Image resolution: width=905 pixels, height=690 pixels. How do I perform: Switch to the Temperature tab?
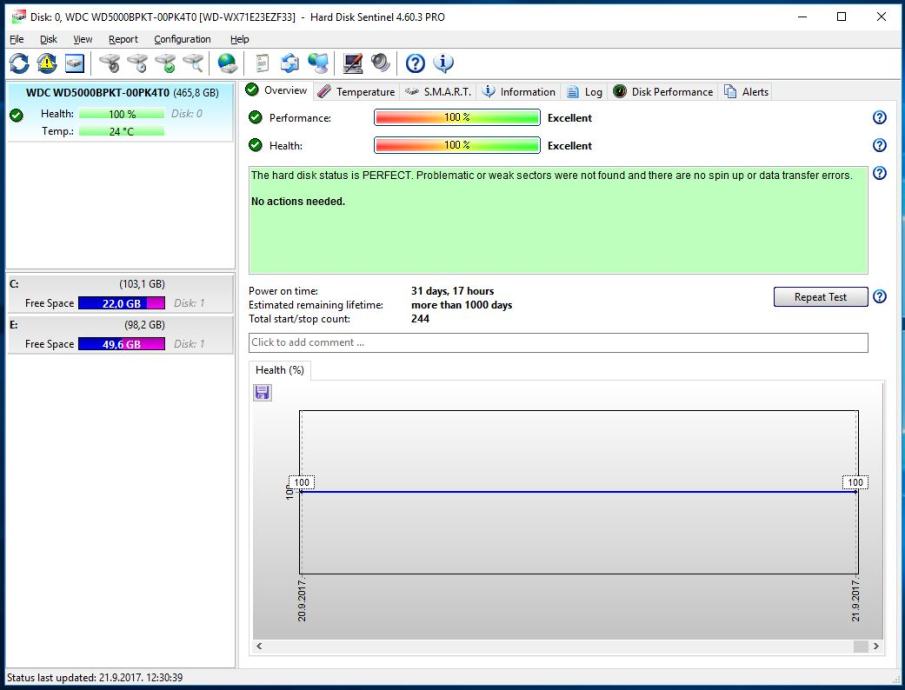coord(356,92)
